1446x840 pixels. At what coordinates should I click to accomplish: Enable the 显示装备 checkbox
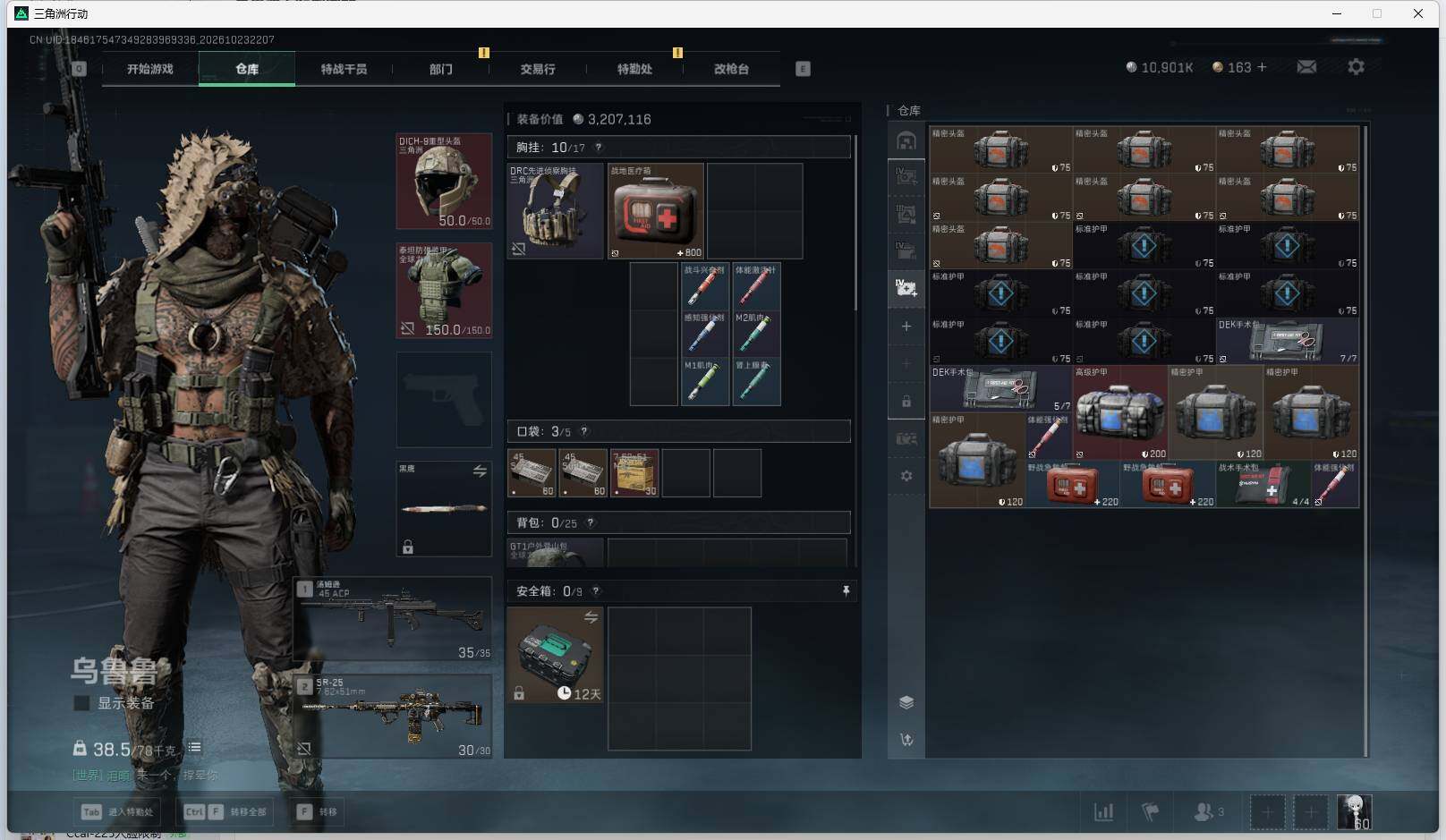[81, 703]
